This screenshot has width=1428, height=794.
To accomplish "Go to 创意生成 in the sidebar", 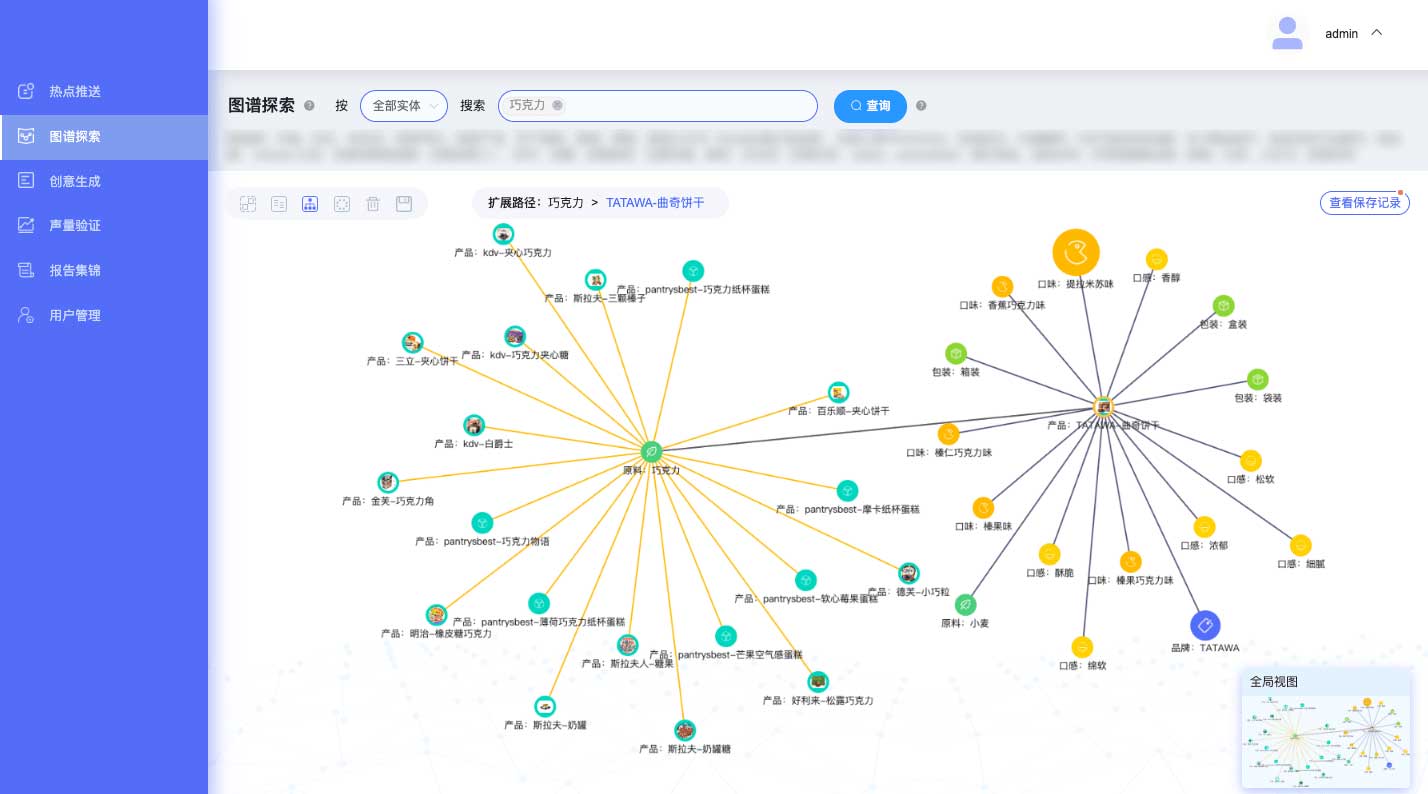I will 75,181.
